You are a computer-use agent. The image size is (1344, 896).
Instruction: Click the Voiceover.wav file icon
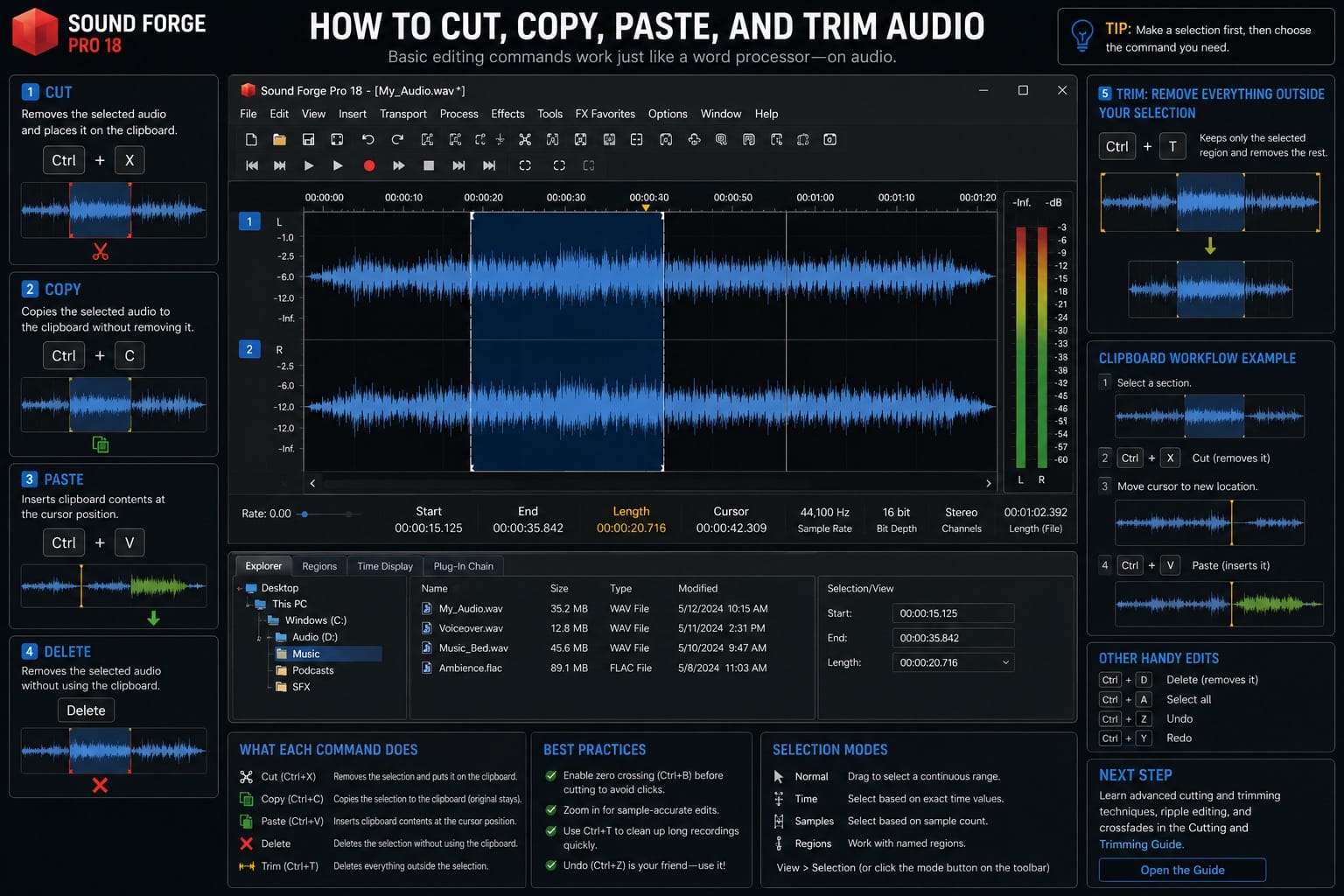click(x=427, y=628)
